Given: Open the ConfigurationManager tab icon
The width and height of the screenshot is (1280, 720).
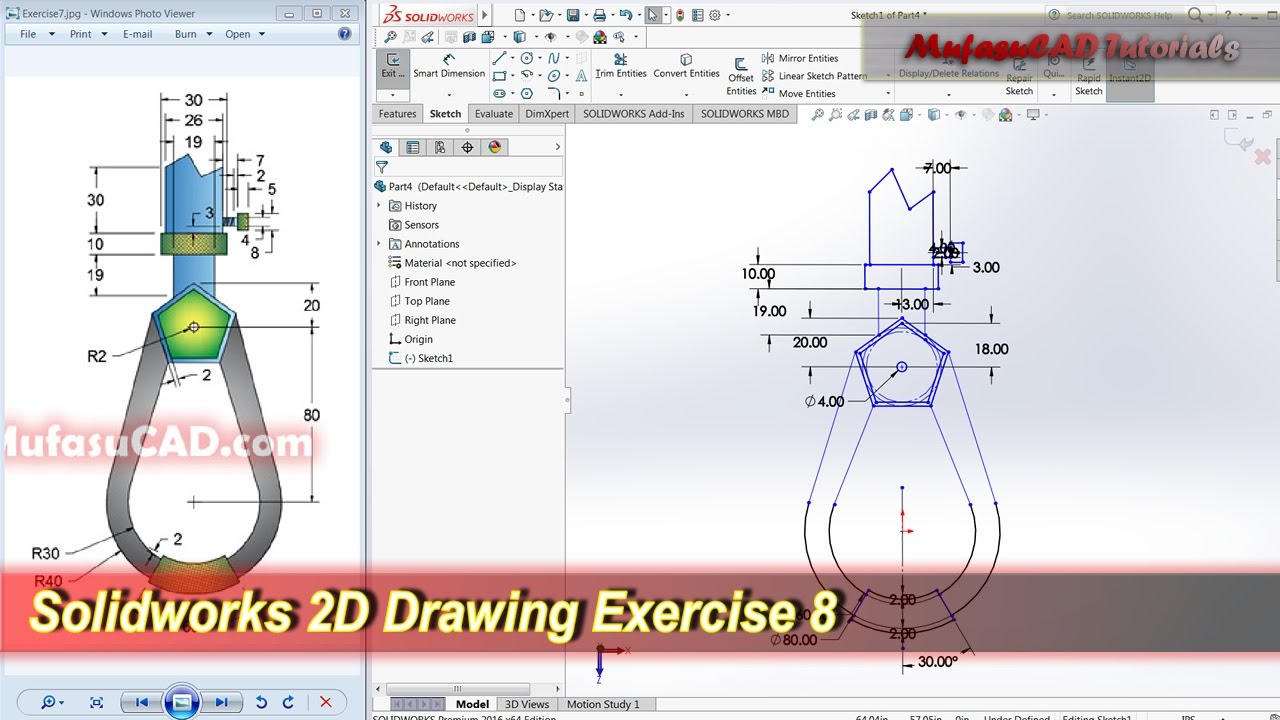Looking at the screenshot, I should click(x=440, y=147).
